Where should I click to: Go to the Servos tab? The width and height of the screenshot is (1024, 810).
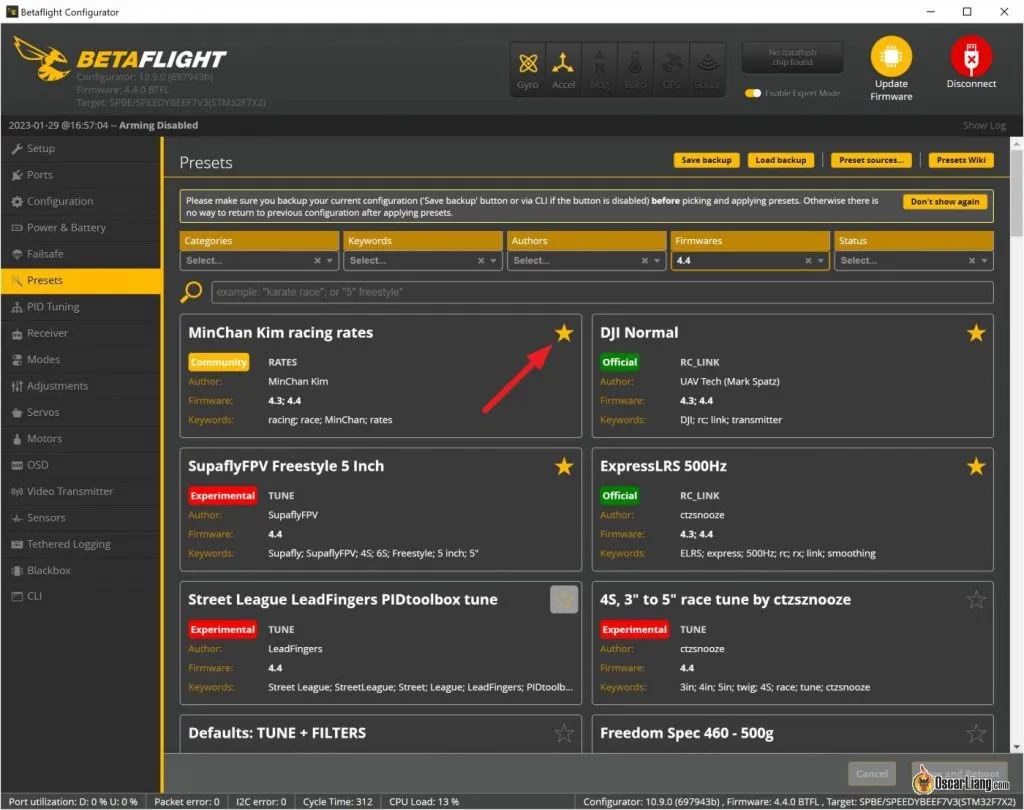[x=81, y=412]
